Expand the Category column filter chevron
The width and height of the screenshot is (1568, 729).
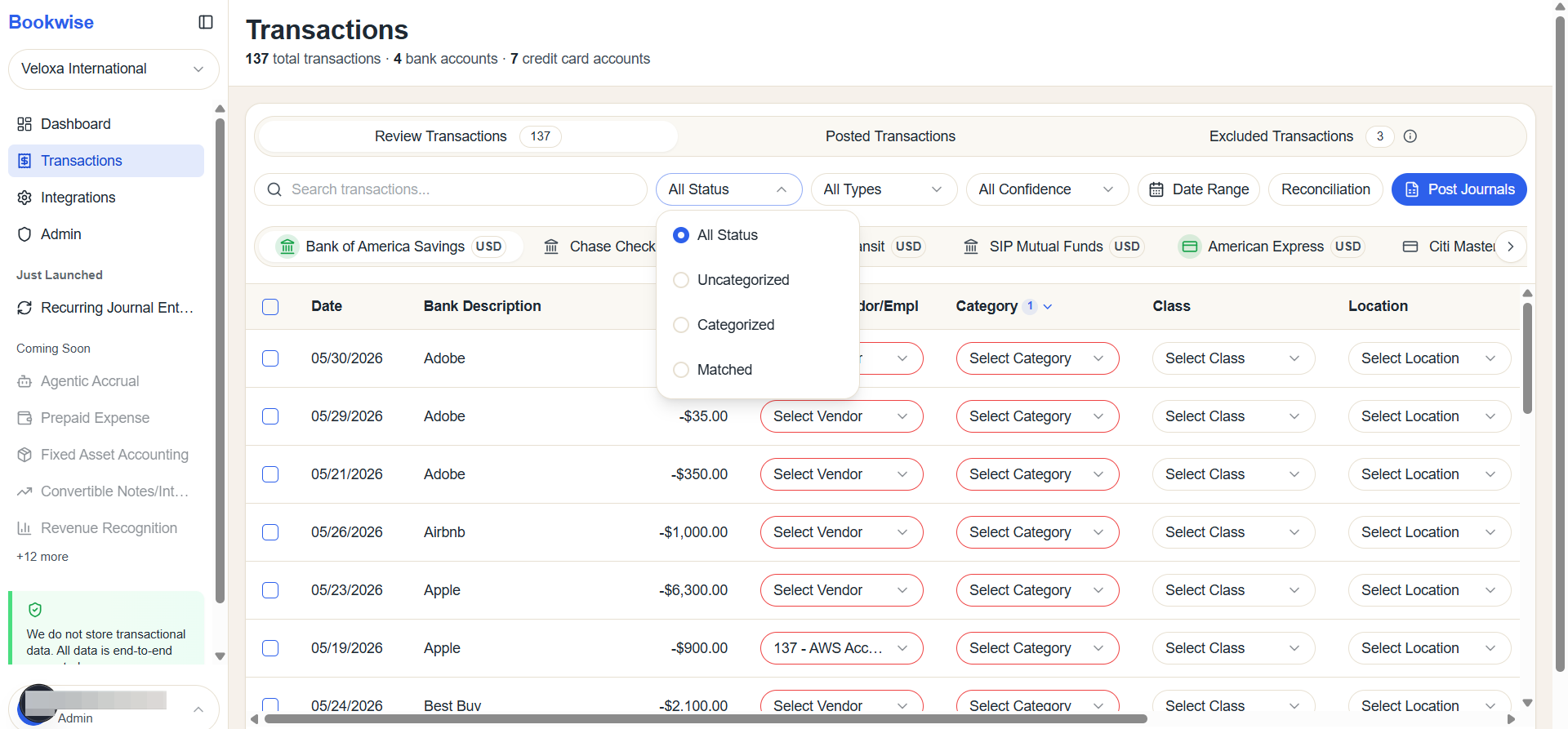point(1048,307)
